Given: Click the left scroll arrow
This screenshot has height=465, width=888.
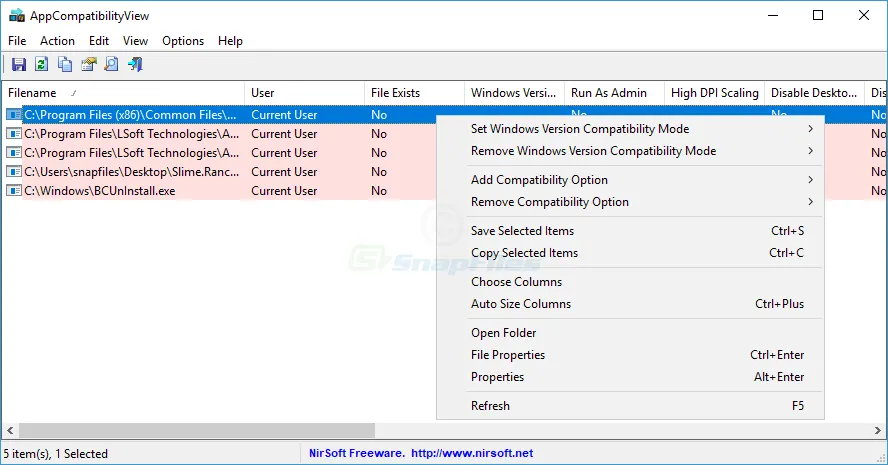Looking at the screenshot, I should point(10,430).
